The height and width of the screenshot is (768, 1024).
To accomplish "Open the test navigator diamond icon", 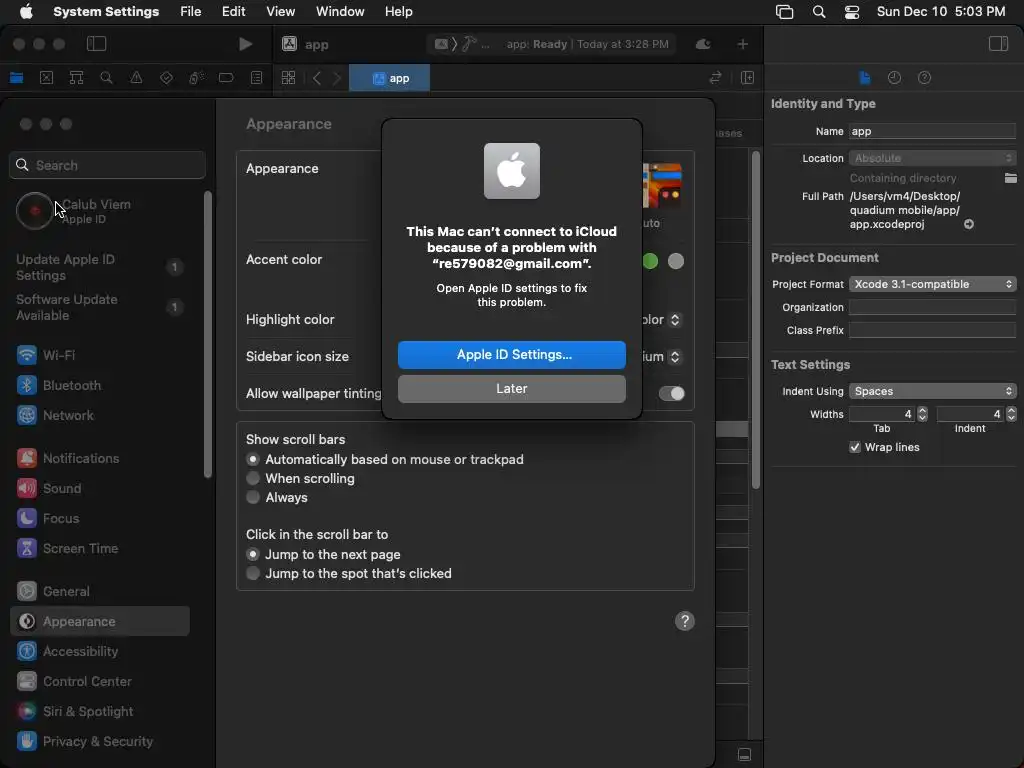I will point(167,78).
